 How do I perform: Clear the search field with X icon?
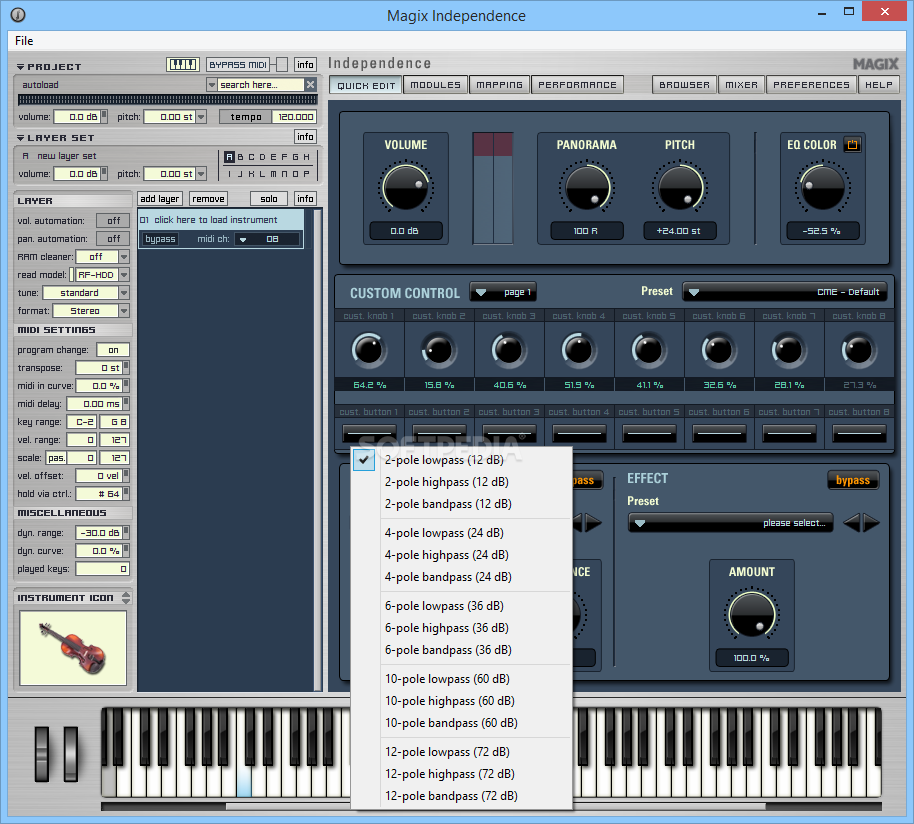tap(311, 84)
